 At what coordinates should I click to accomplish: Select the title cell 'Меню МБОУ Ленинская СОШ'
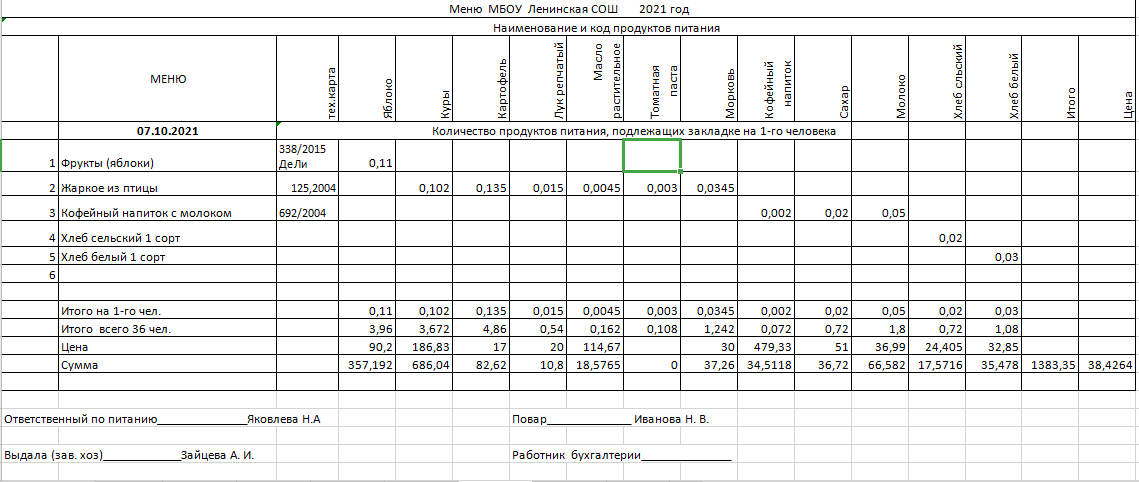(534, 9)
